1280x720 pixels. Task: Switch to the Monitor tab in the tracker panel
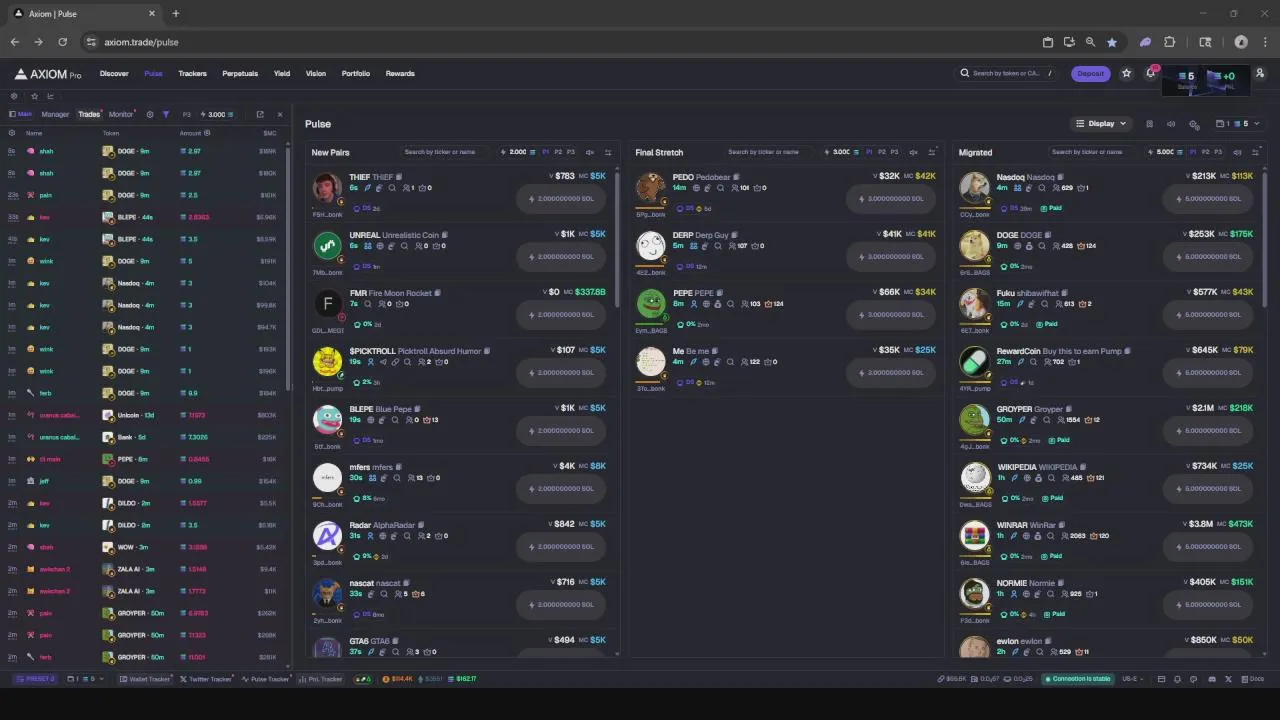click(x=120, y=114)
